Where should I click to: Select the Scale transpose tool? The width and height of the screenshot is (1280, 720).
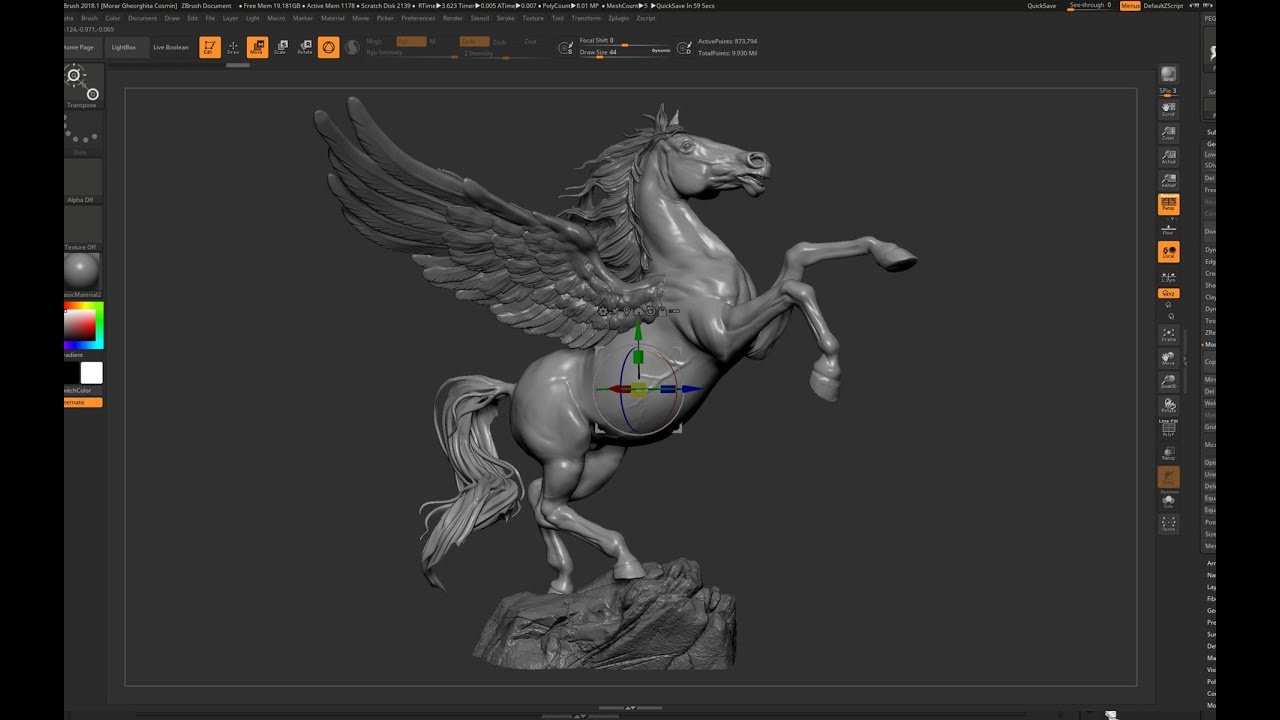(281, 47)
